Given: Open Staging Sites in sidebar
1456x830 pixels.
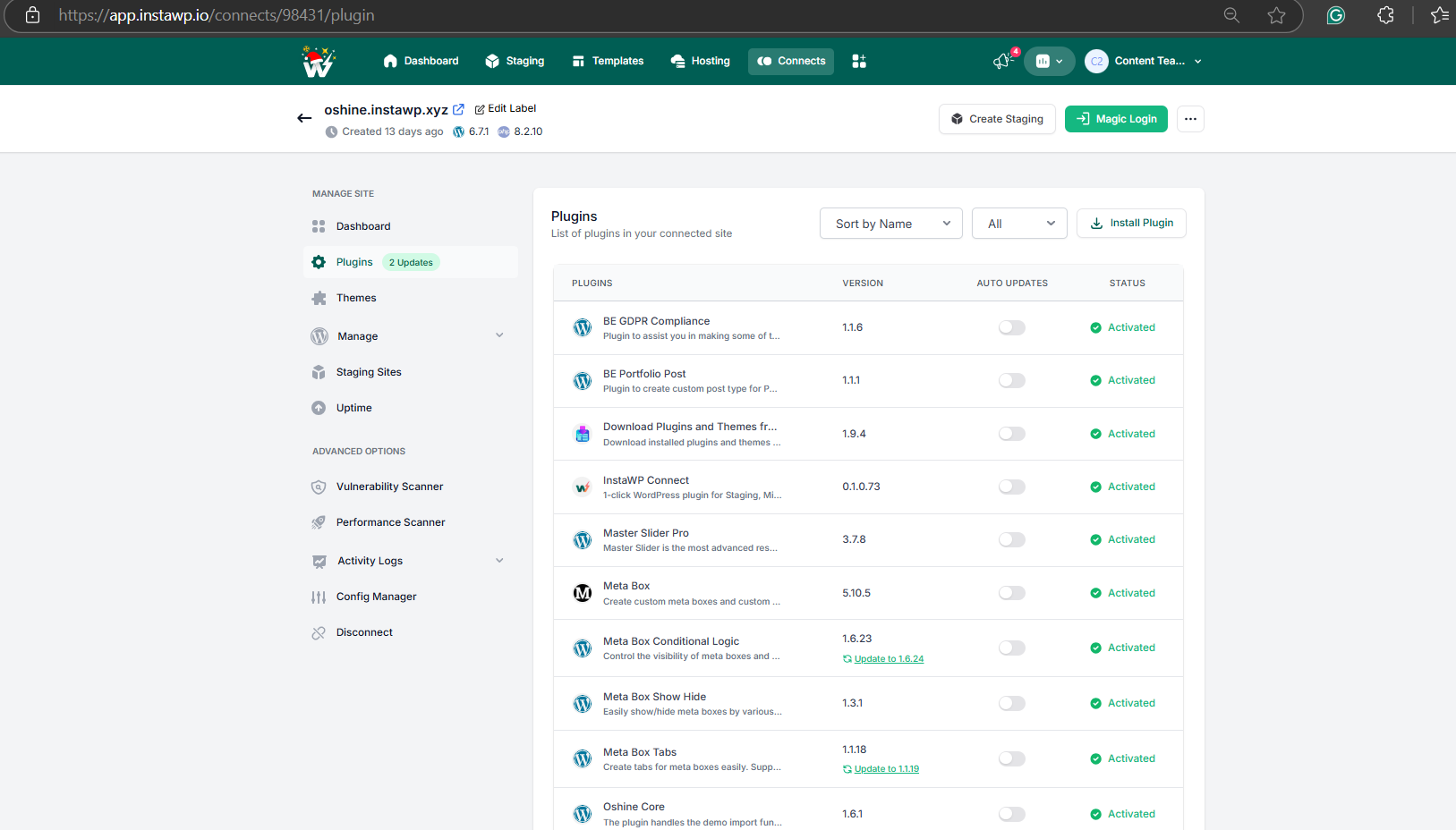Looking at the screenshot, I should [411, 372].
